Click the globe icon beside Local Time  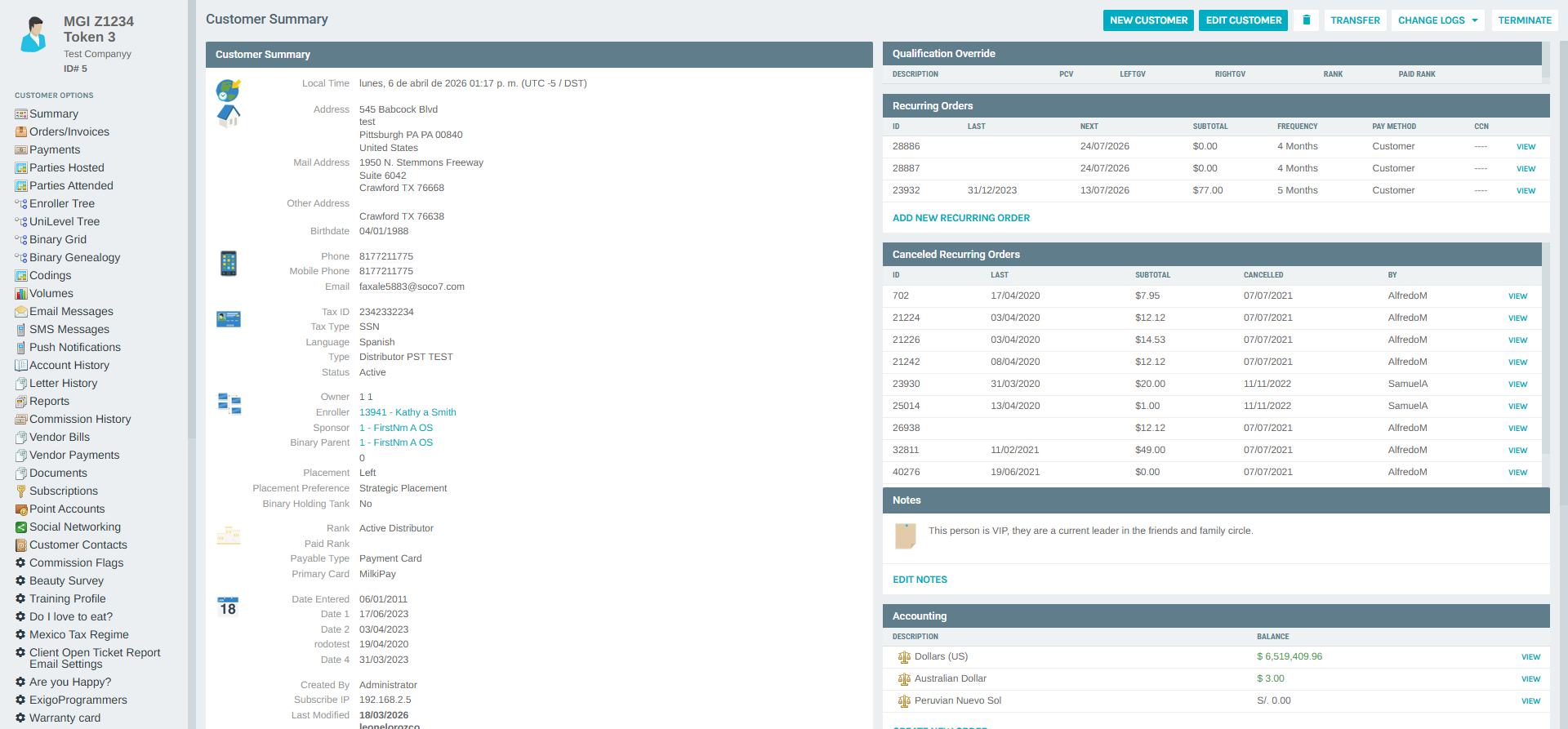(x=228, y=89)
